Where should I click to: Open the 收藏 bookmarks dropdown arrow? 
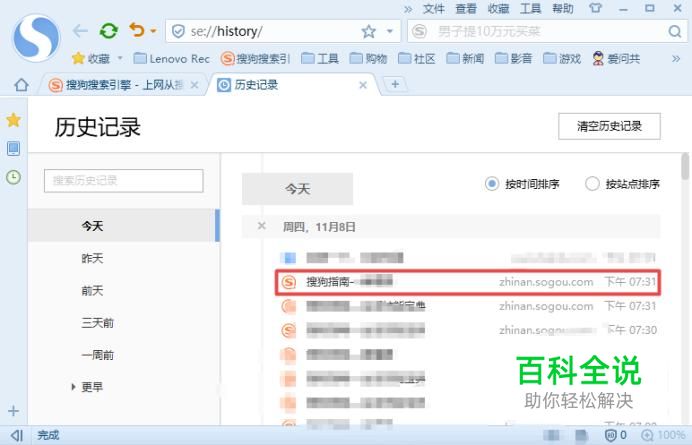(x=120, y=58)
